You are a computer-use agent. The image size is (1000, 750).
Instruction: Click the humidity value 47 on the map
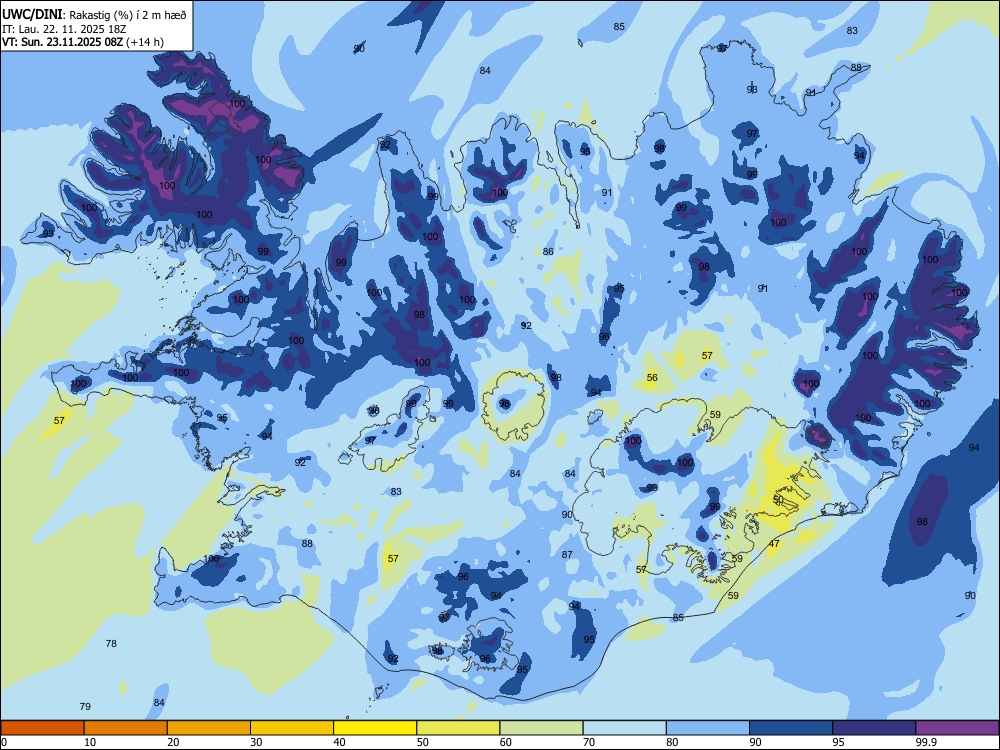click(x=774, y=544)
